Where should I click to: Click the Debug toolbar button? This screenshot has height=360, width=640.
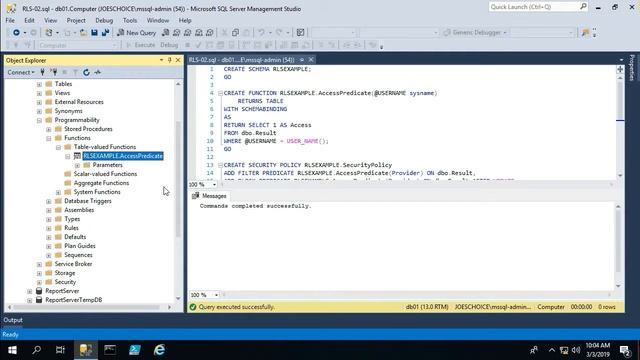point(169,45)
